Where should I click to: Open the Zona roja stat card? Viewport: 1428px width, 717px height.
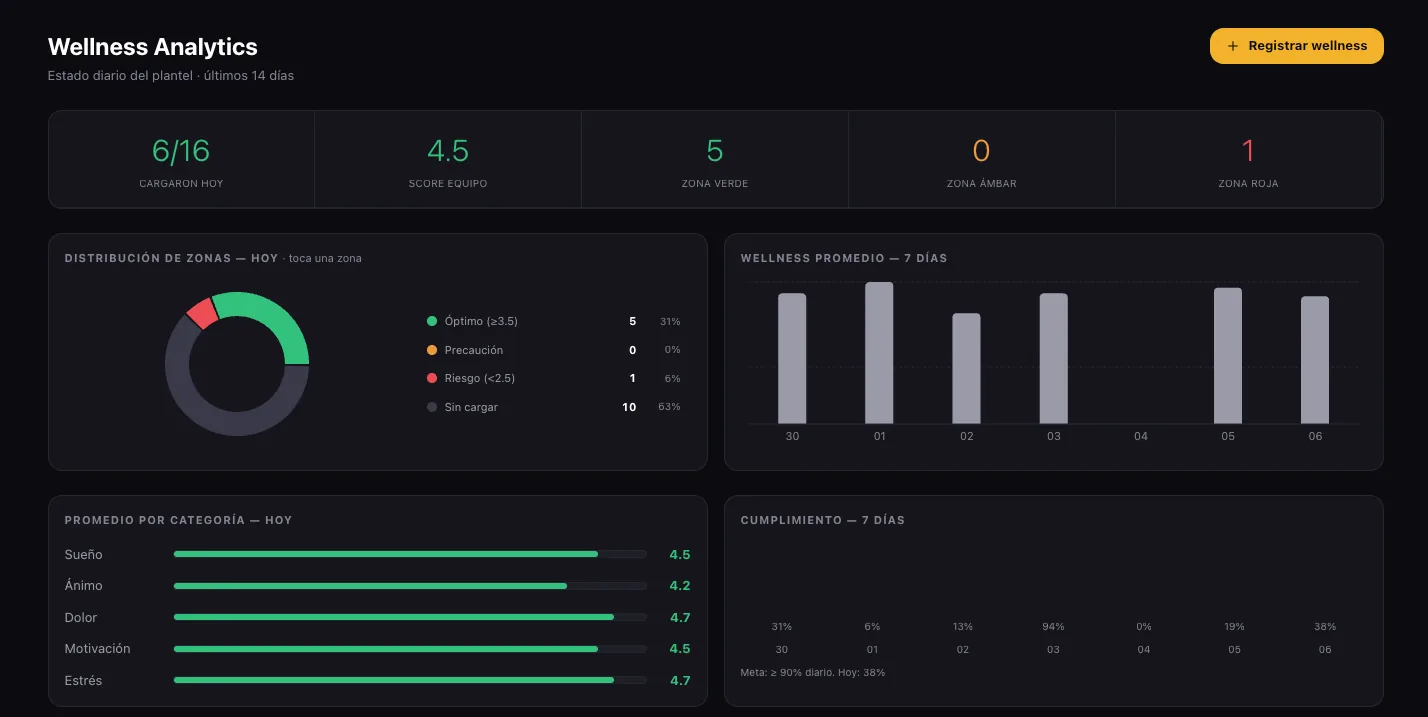click(1248, 160)
